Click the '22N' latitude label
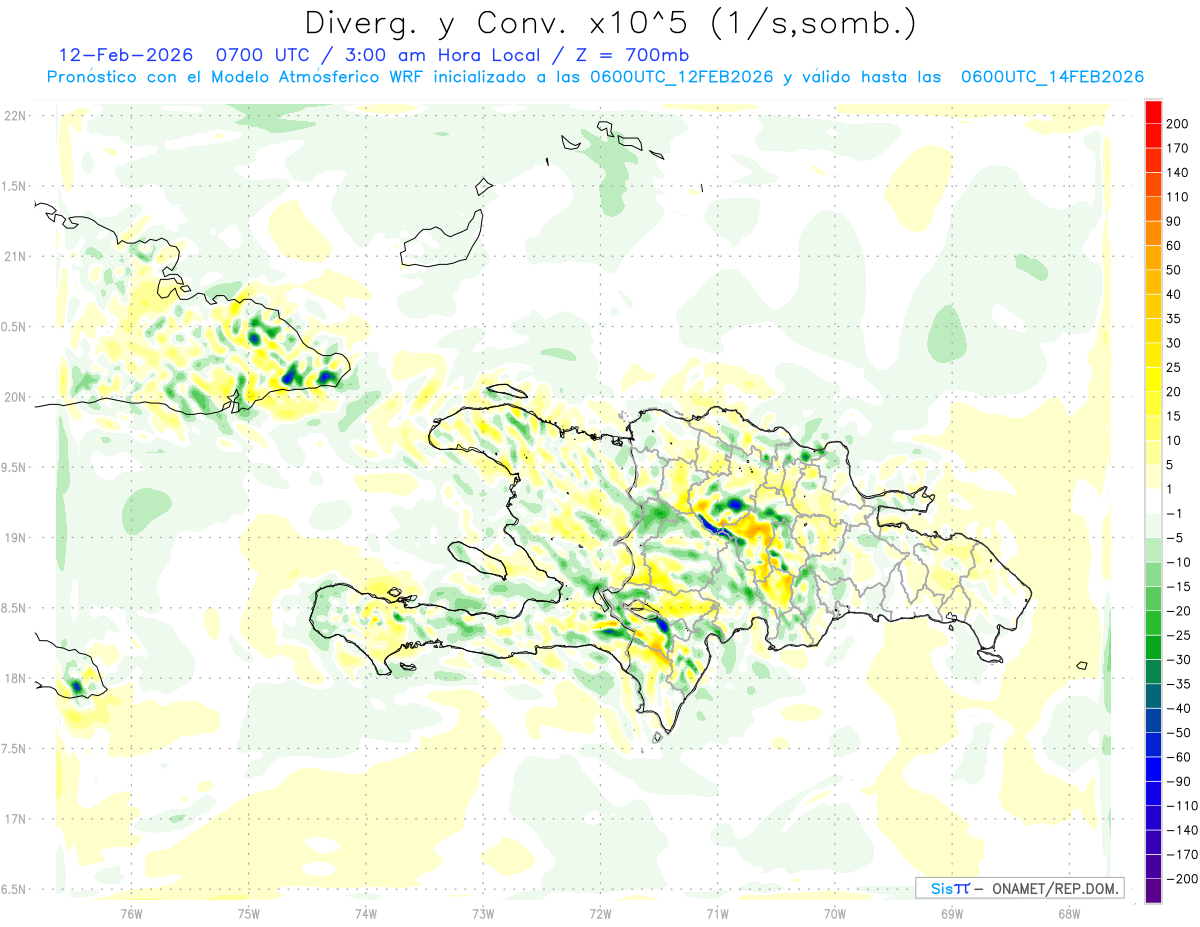 click(x=15, y=116)
